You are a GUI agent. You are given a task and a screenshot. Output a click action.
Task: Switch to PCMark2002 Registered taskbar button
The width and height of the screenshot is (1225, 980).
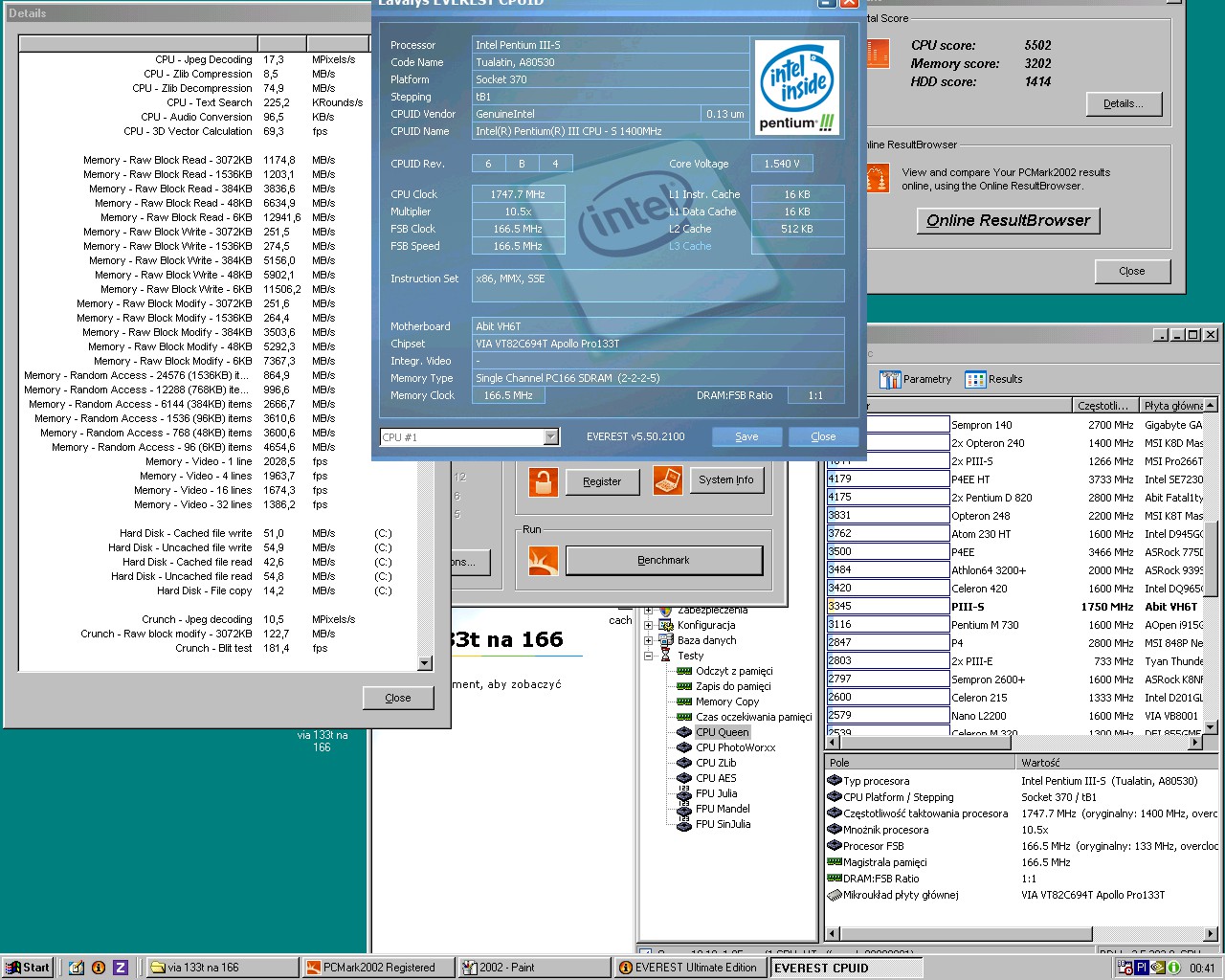[x=377, y=968]
